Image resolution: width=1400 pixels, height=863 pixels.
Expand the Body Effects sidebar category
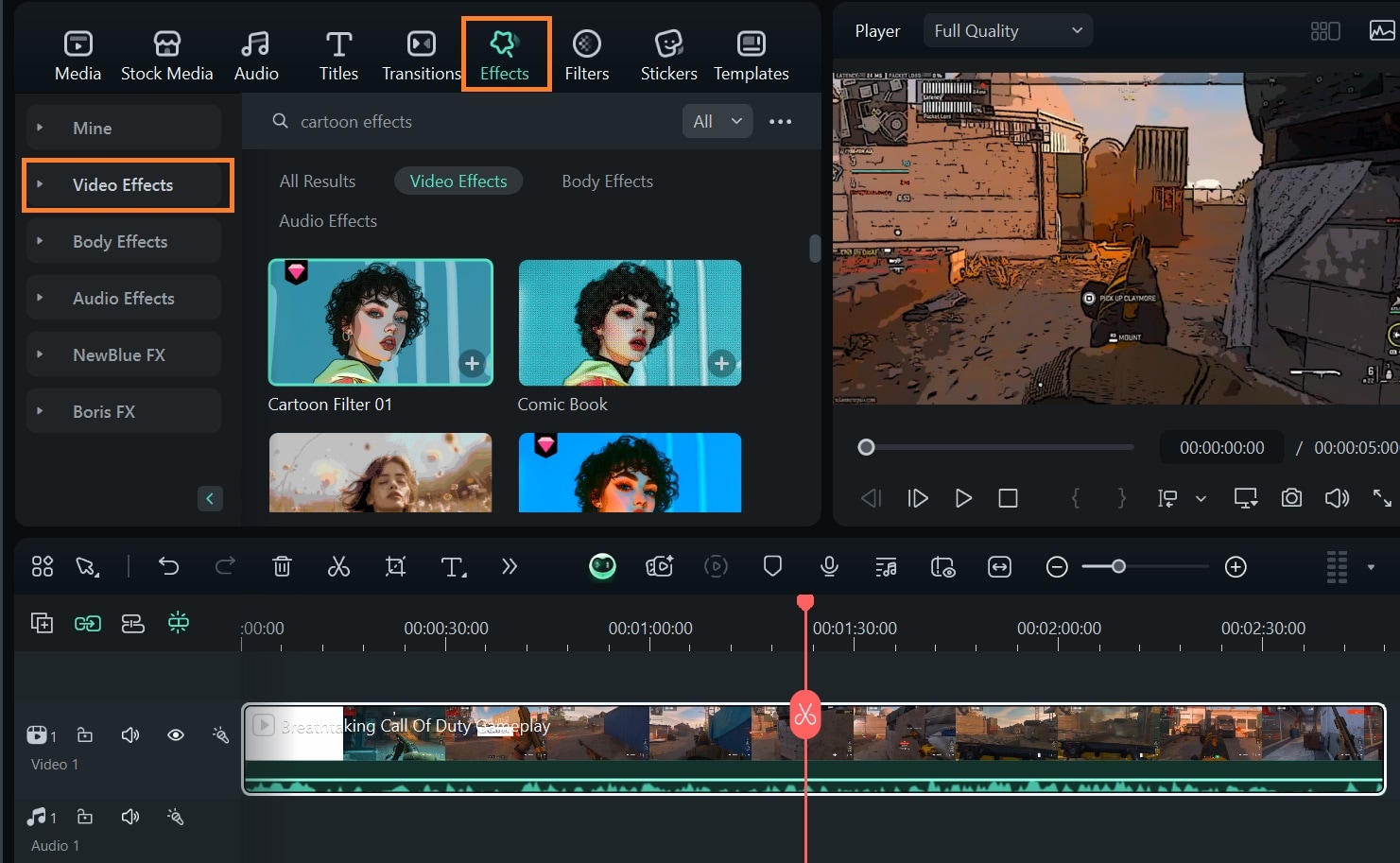[124, 241]
